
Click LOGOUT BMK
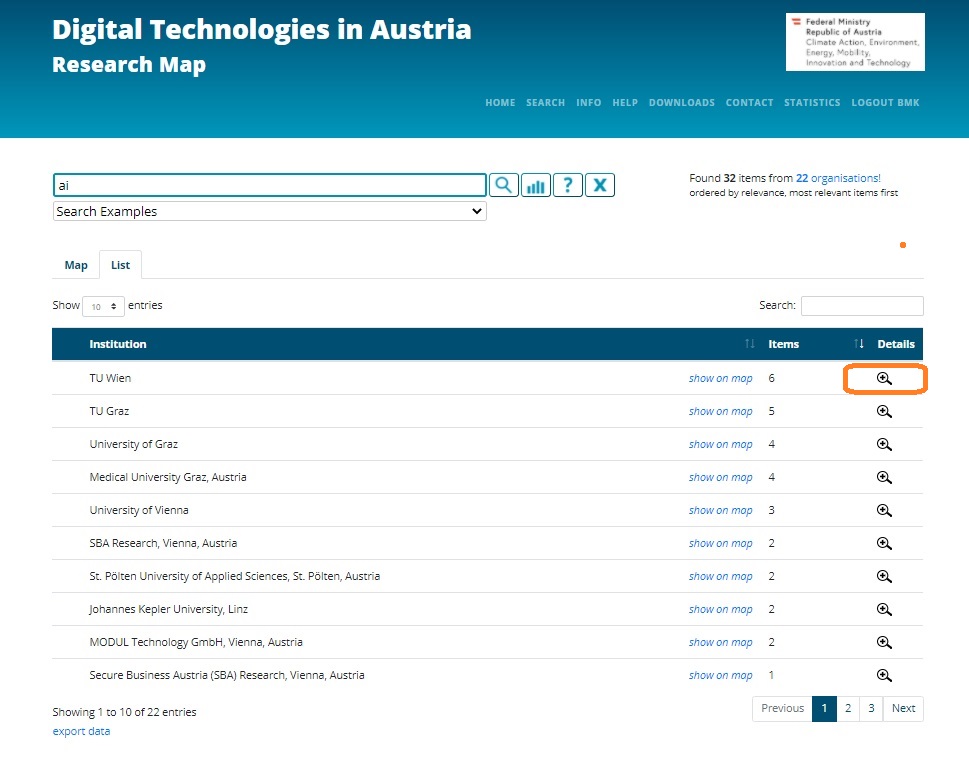pyautogui.click(x=886, y=103)
